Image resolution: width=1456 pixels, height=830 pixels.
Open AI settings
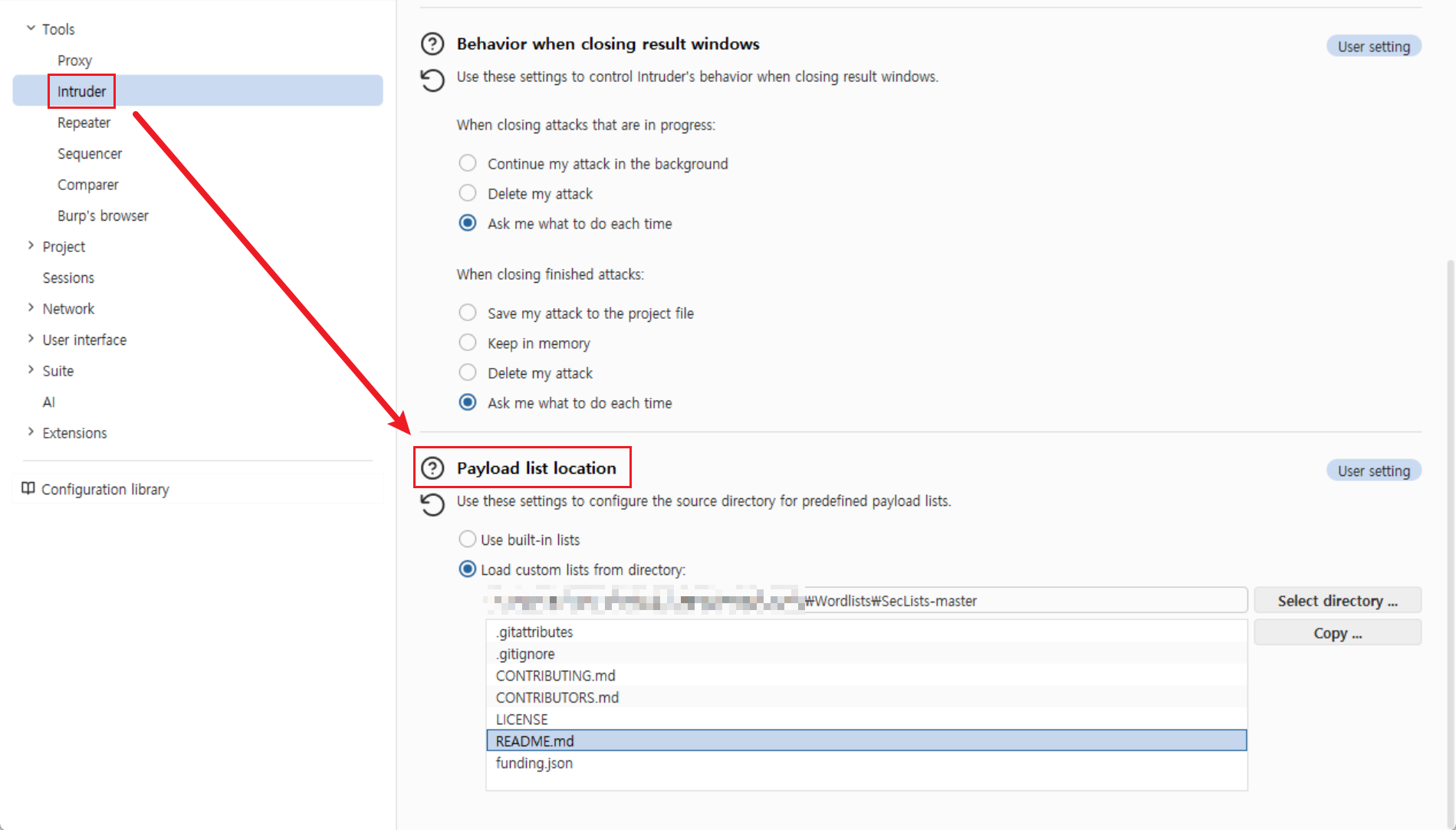click(49, 402)
